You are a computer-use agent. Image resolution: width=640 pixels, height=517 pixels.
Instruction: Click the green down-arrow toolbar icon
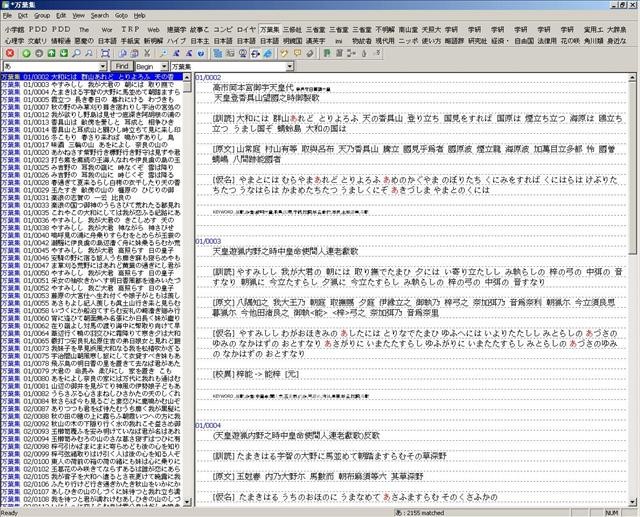click(x=64, y=53)
